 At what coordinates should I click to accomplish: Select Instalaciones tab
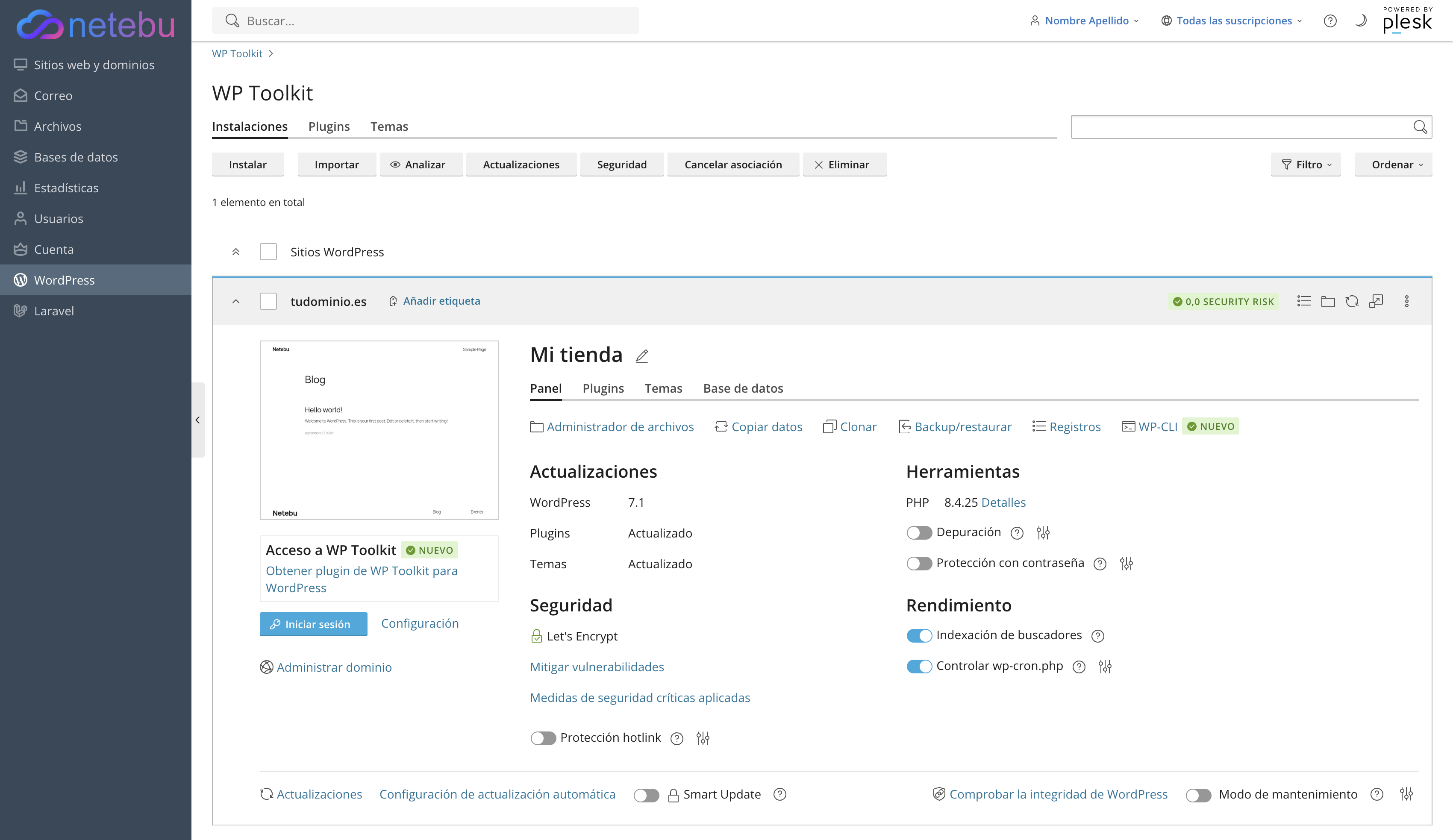tap(250, 126)
